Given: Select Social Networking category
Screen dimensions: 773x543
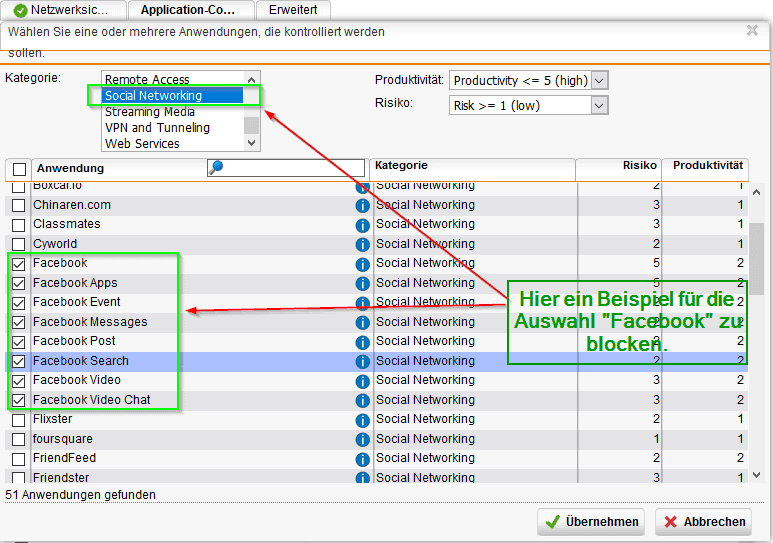Looking at the screenshot, I should (173, 95).
